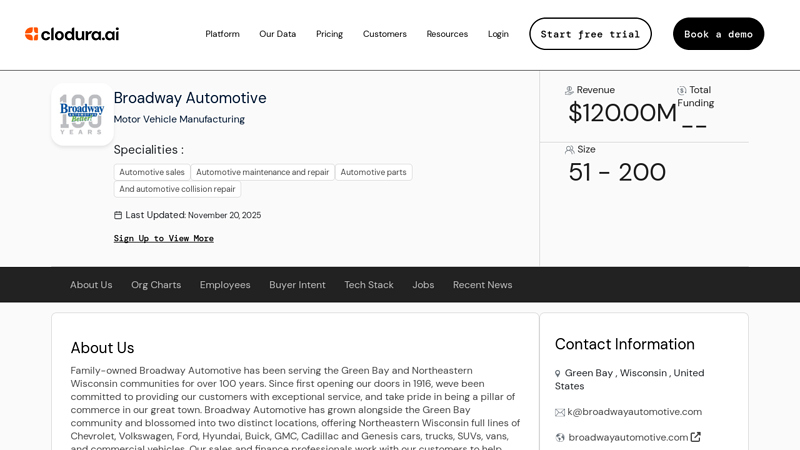Open the broadwayautomotive.com website link

click(x=628, y=437)
